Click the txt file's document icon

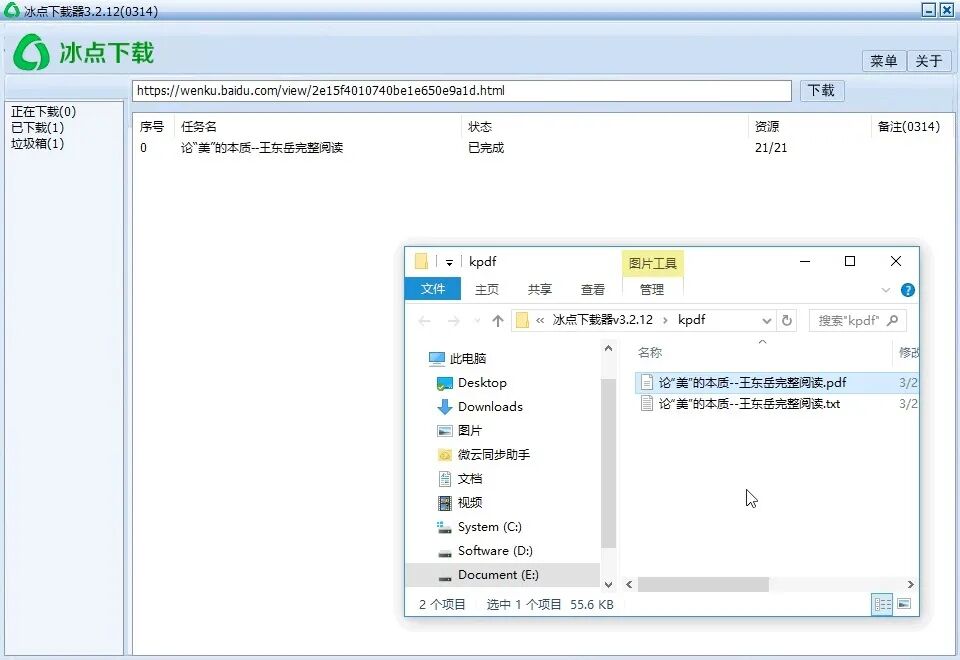tap(647, 403)
